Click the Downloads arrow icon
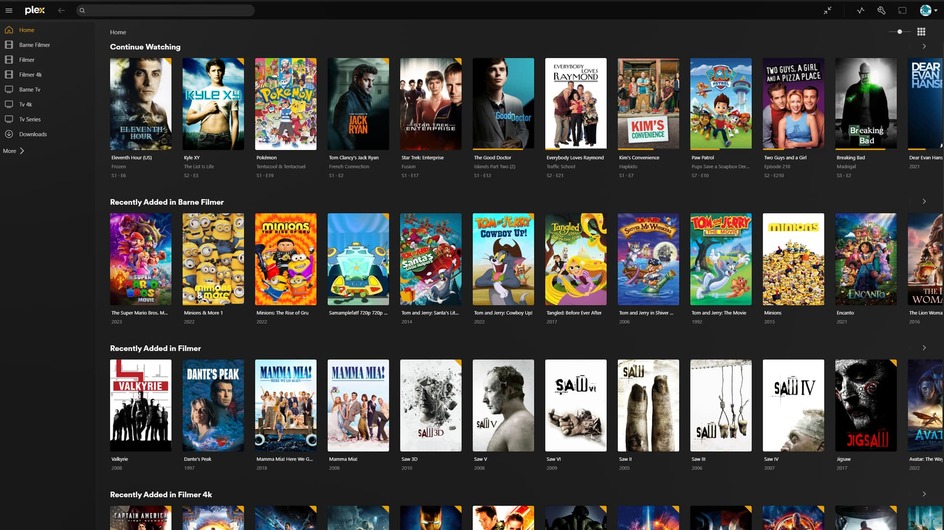 [x=8, y=134]
